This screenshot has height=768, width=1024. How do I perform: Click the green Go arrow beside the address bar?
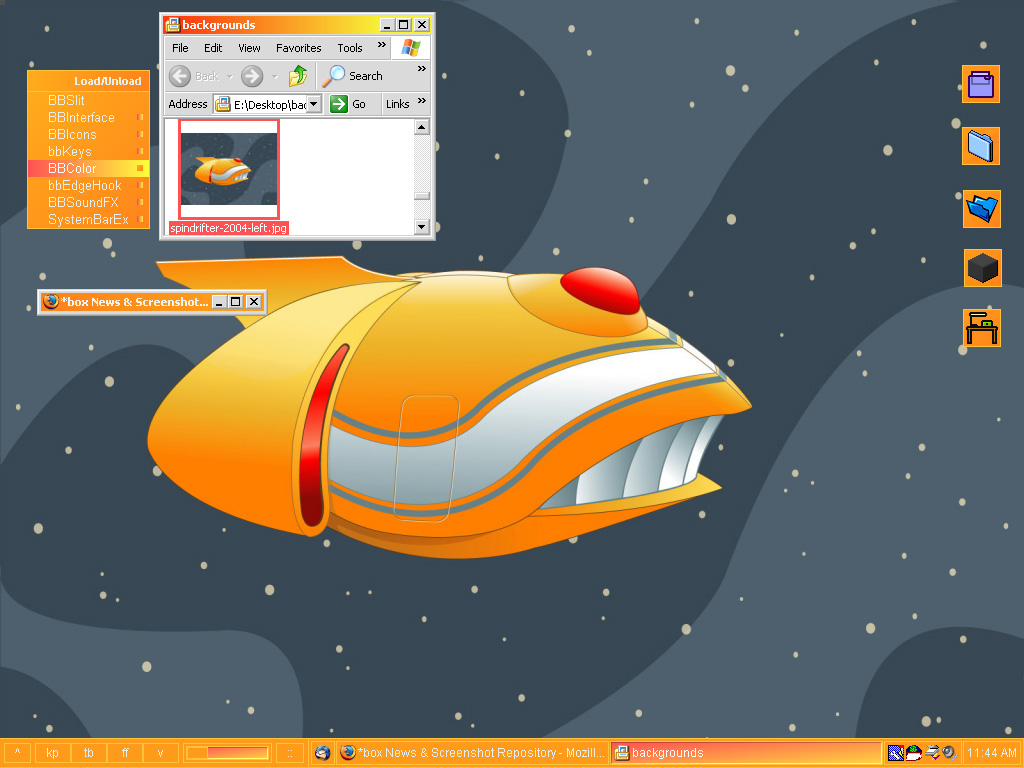coord(338,104)
